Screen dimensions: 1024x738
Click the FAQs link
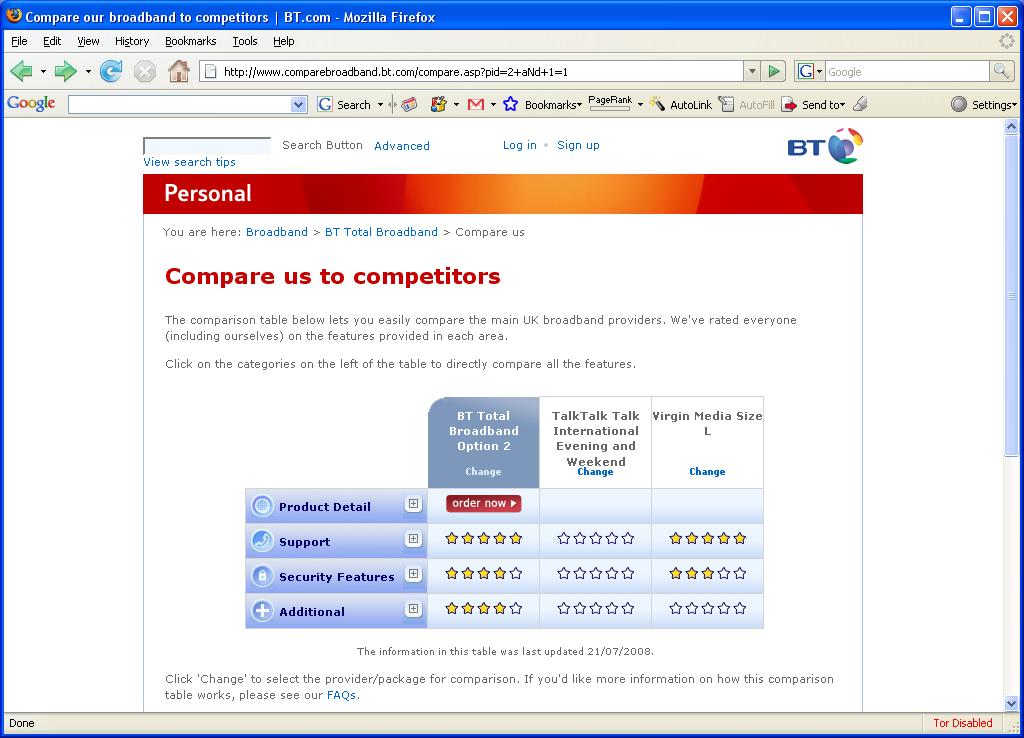tap(341, 695)
